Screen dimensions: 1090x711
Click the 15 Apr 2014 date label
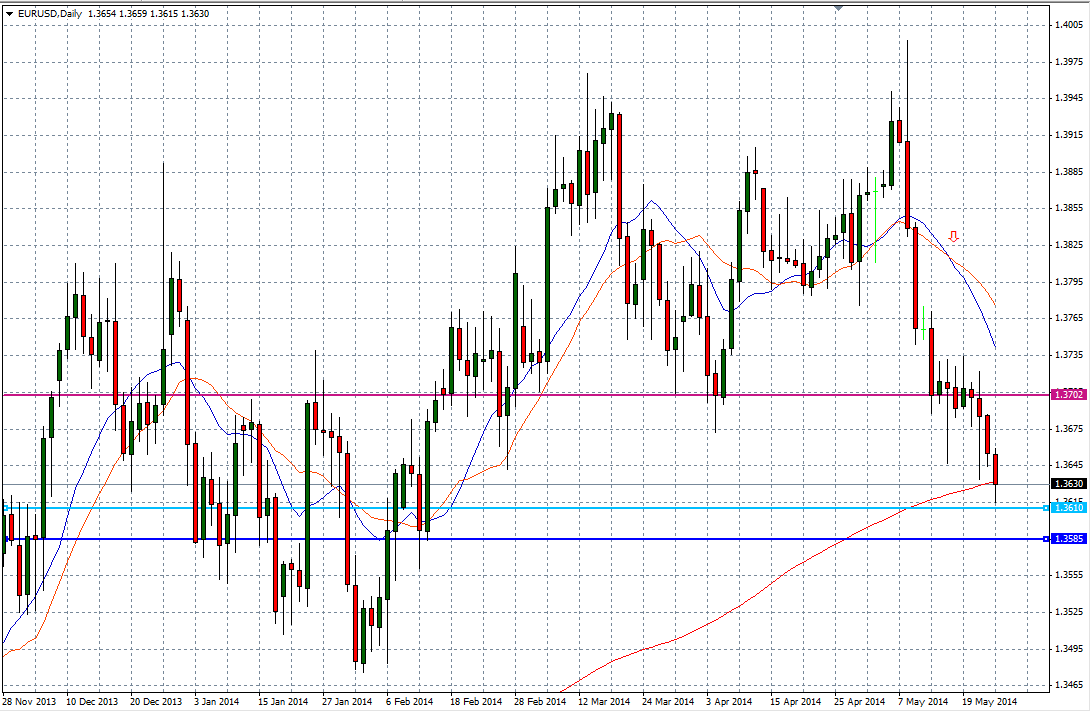coord(796,701)
